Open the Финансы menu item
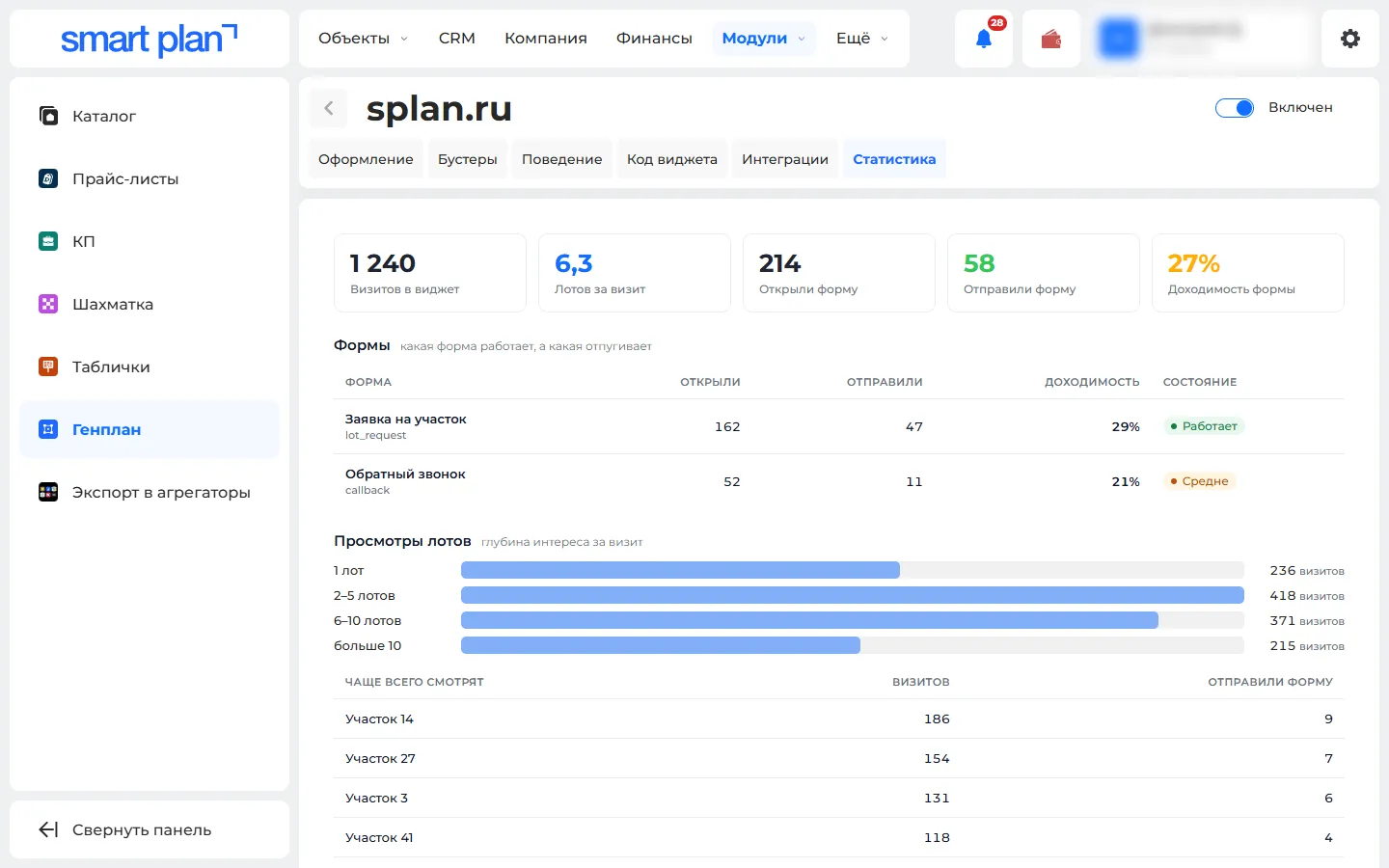Image resolution: width=1389 pixels, height=868 pixels. click(x=654, y=39)
